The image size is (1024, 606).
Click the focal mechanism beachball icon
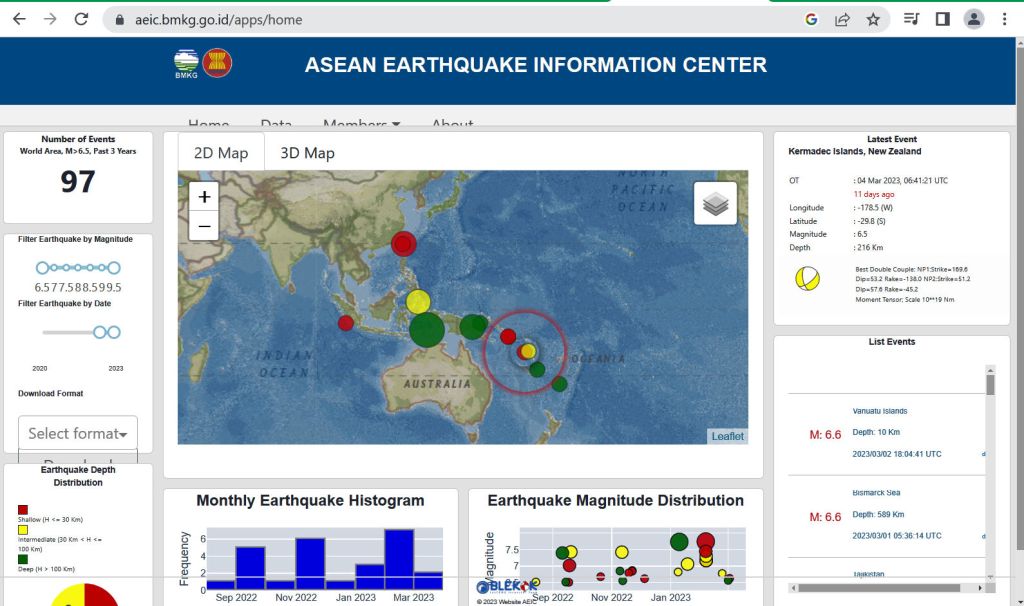click(x=807, y=279)
